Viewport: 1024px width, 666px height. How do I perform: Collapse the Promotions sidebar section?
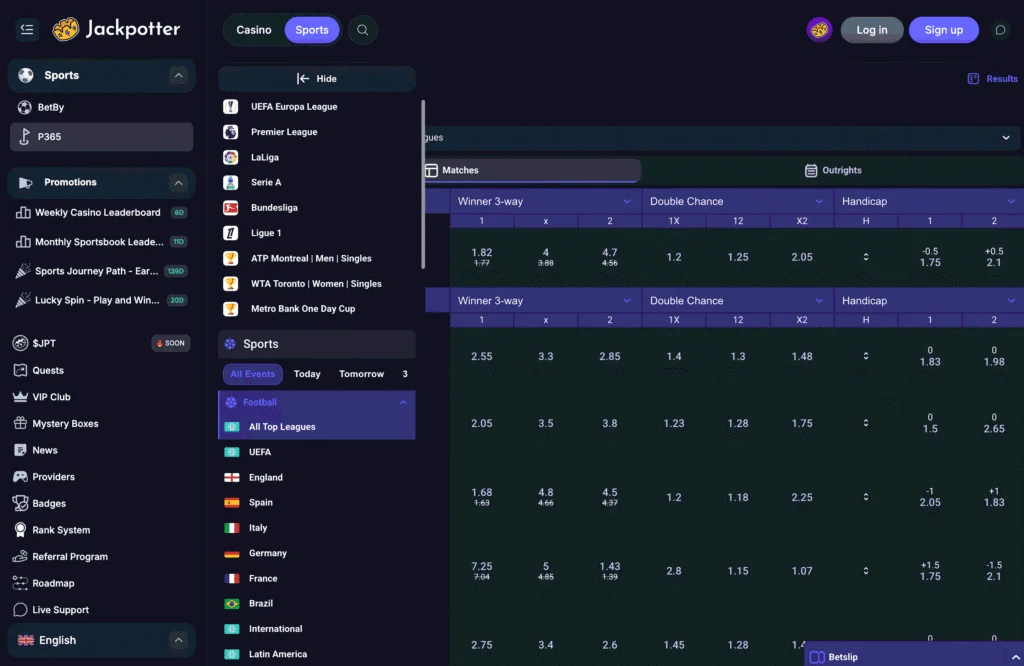pyautogui.click(x=178, y=183)
